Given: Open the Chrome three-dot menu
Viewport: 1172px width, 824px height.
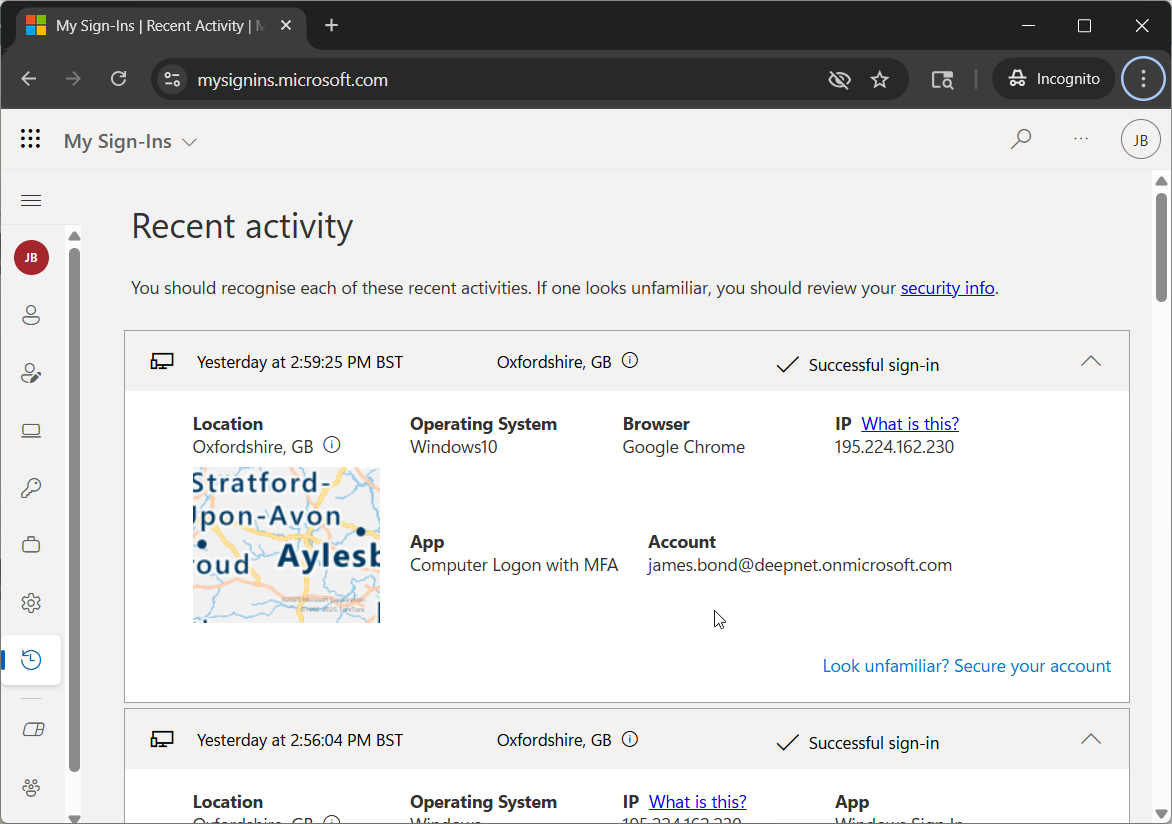Looking at the screenshot, I should (x=1143, y=79).
